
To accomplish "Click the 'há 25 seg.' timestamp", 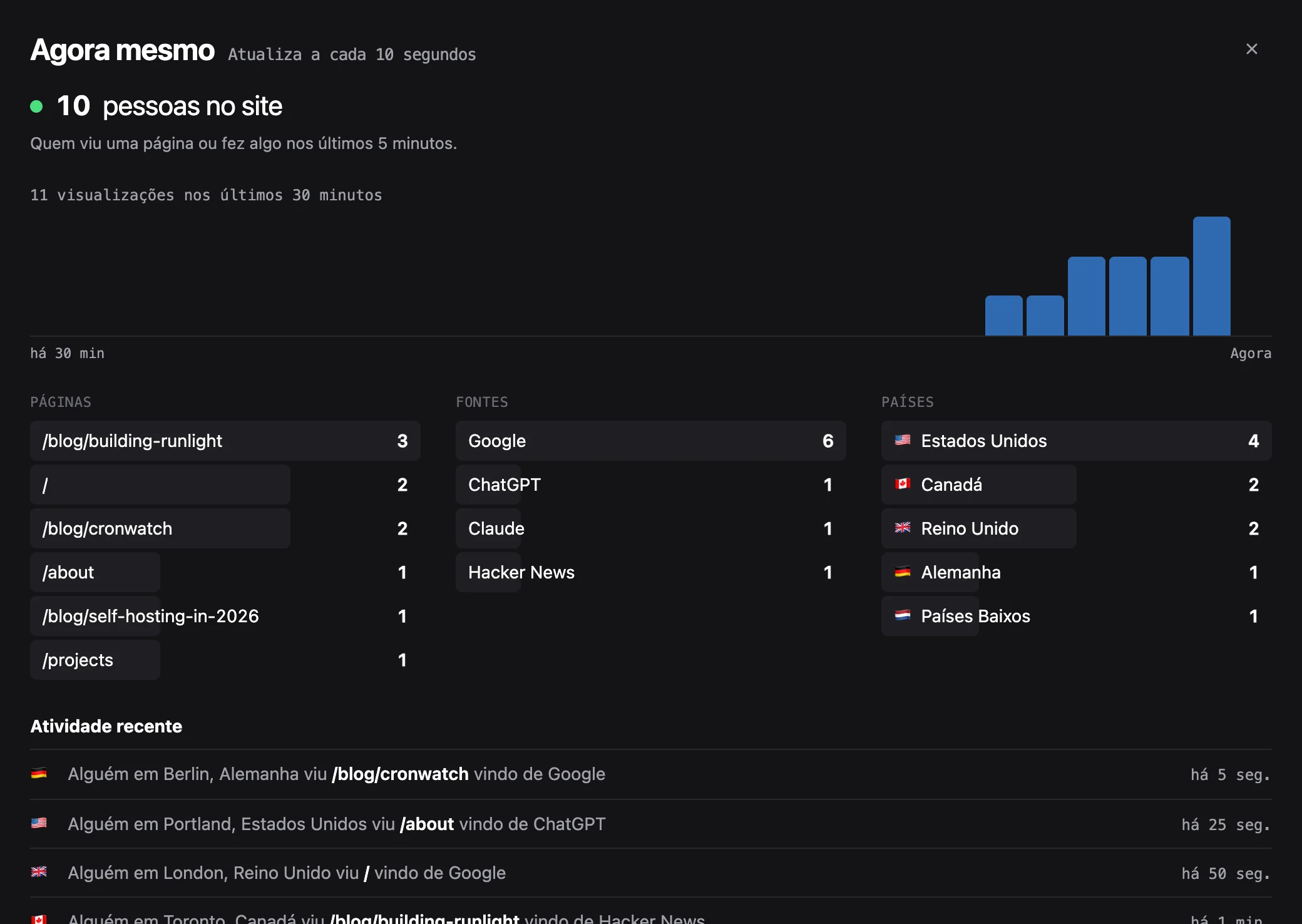I will click(1226, 825).
